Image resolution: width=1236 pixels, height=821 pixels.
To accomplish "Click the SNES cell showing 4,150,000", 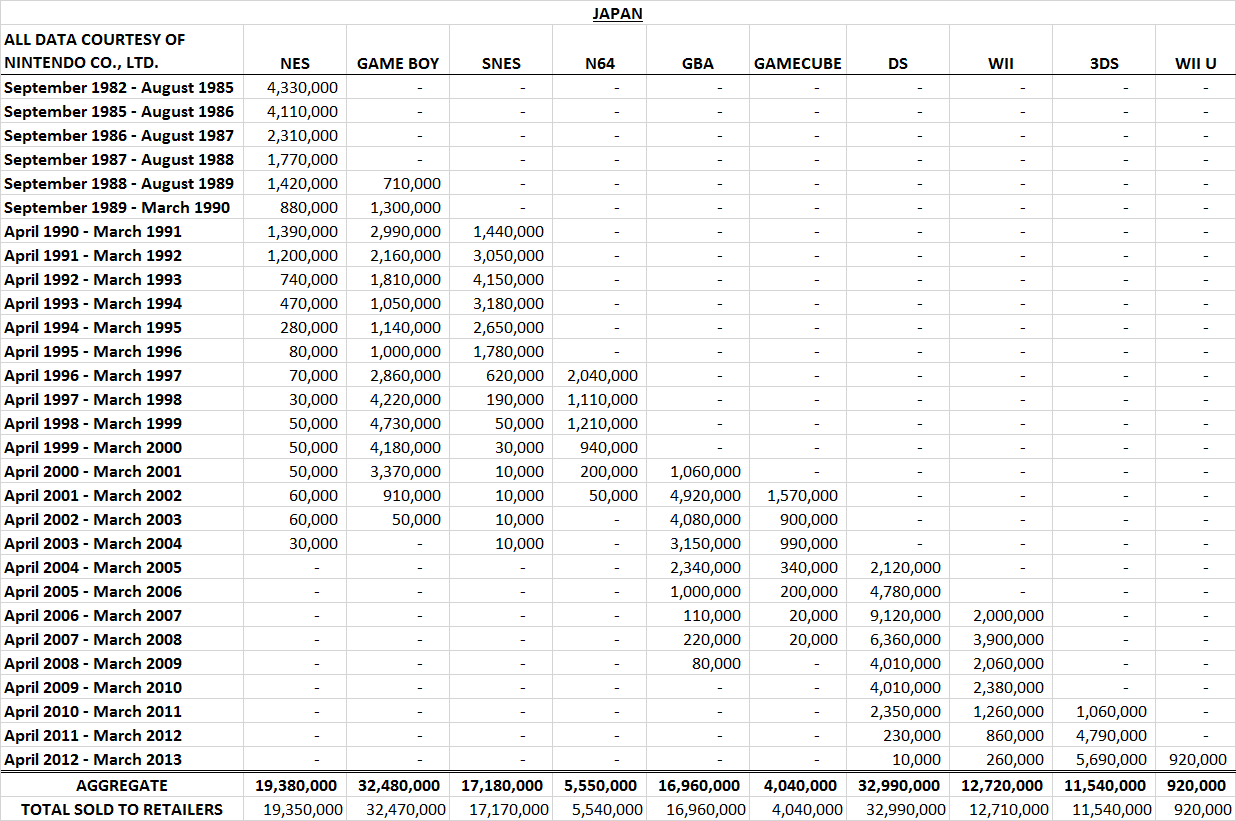I will point(510,279).
